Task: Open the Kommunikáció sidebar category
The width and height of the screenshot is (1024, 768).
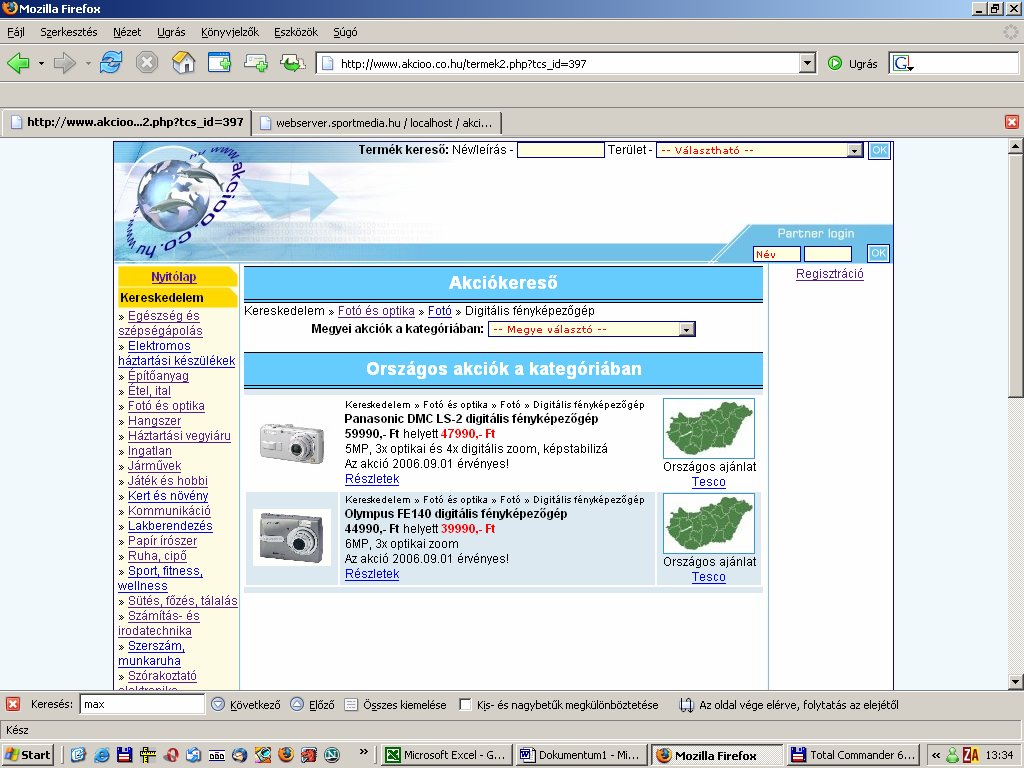Action: click(169, 511)
